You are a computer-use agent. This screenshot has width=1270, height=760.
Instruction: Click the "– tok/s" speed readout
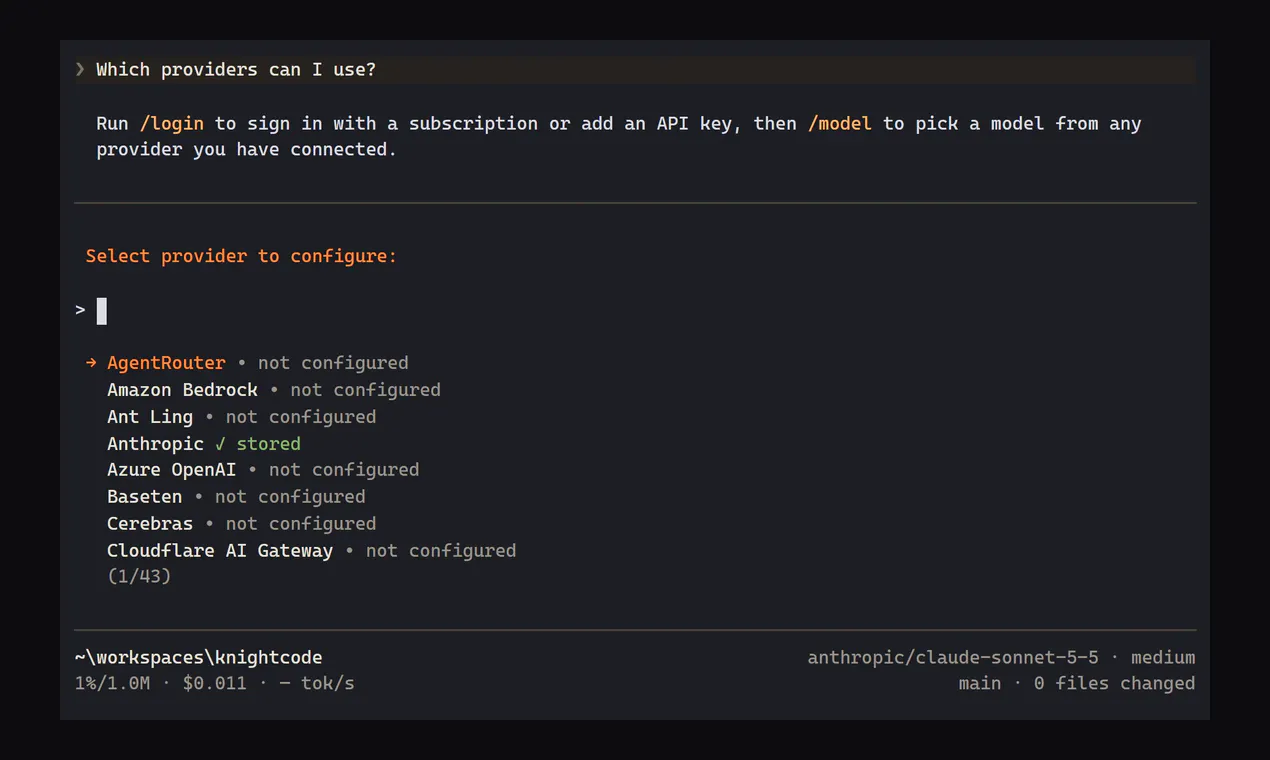[317, 684]
